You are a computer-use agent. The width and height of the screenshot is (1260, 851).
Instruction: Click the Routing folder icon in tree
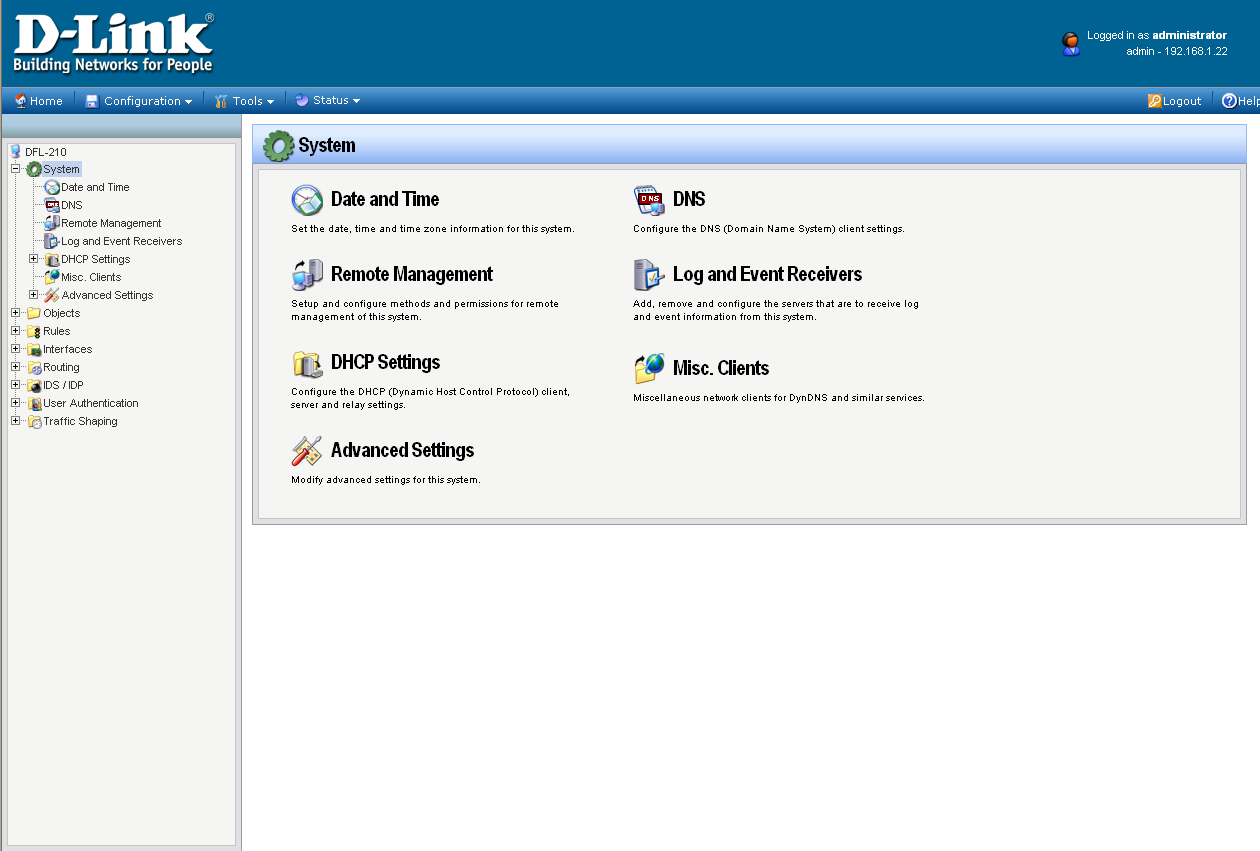tap(34, 367)
